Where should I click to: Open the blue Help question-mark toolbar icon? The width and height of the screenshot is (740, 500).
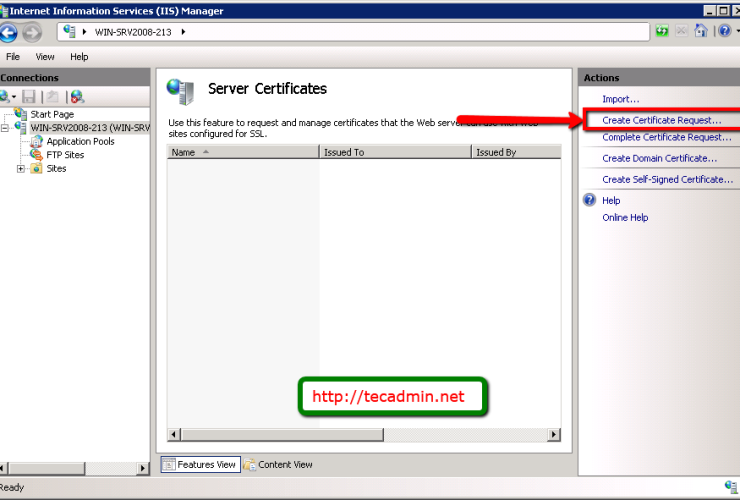[723, 32]
